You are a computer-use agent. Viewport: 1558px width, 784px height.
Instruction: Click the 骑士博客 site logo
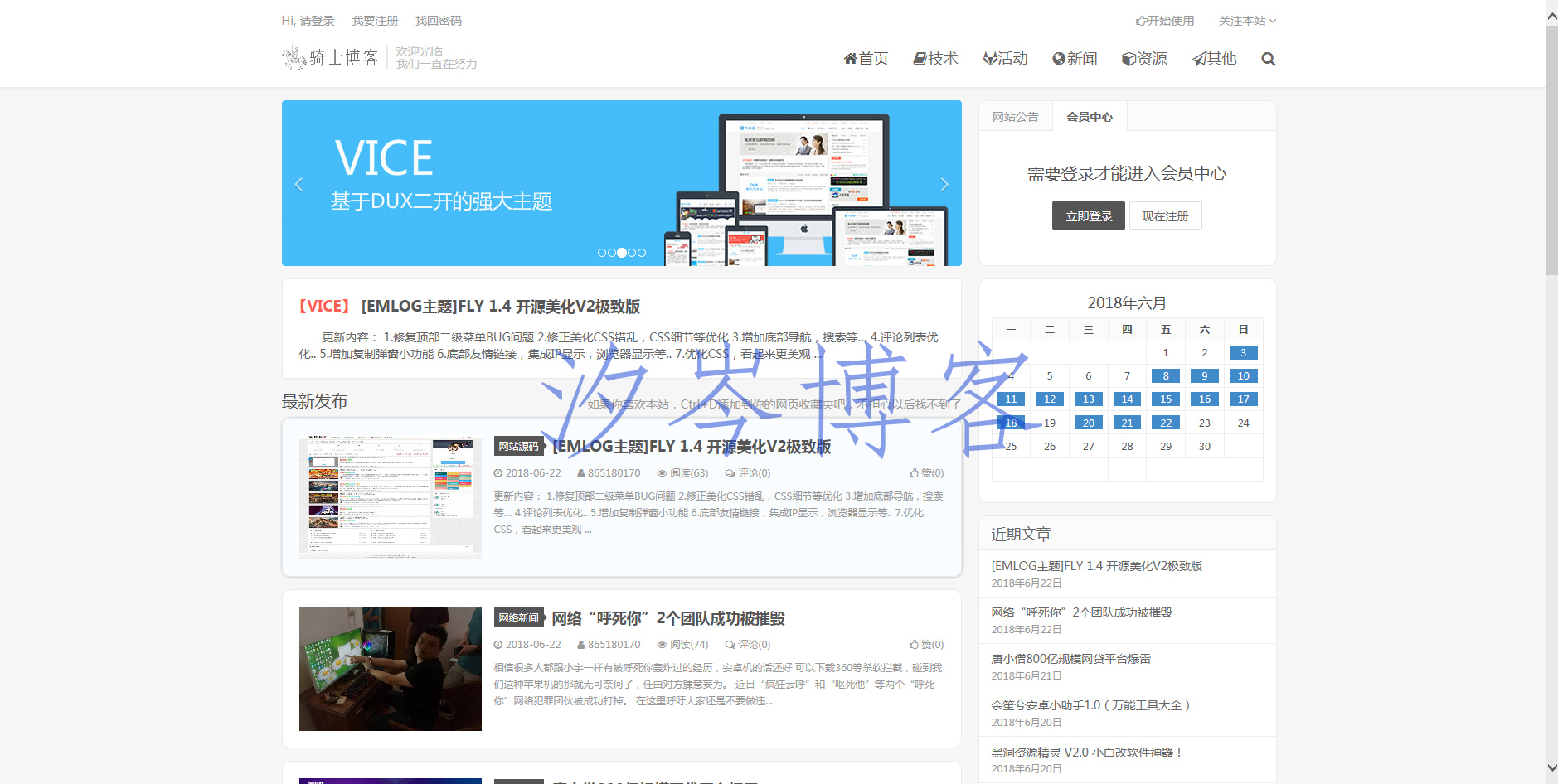(332, 58)
